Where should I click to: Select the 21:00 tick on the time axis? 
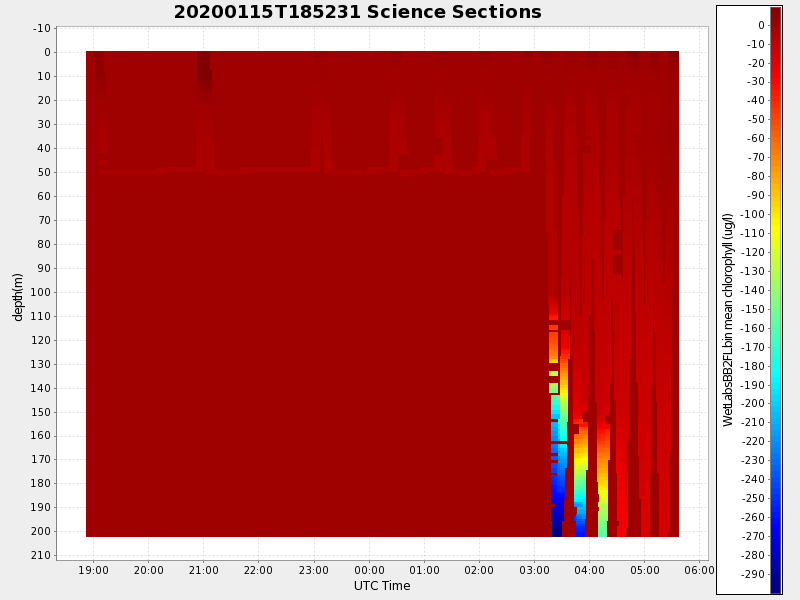coord(203,570)
